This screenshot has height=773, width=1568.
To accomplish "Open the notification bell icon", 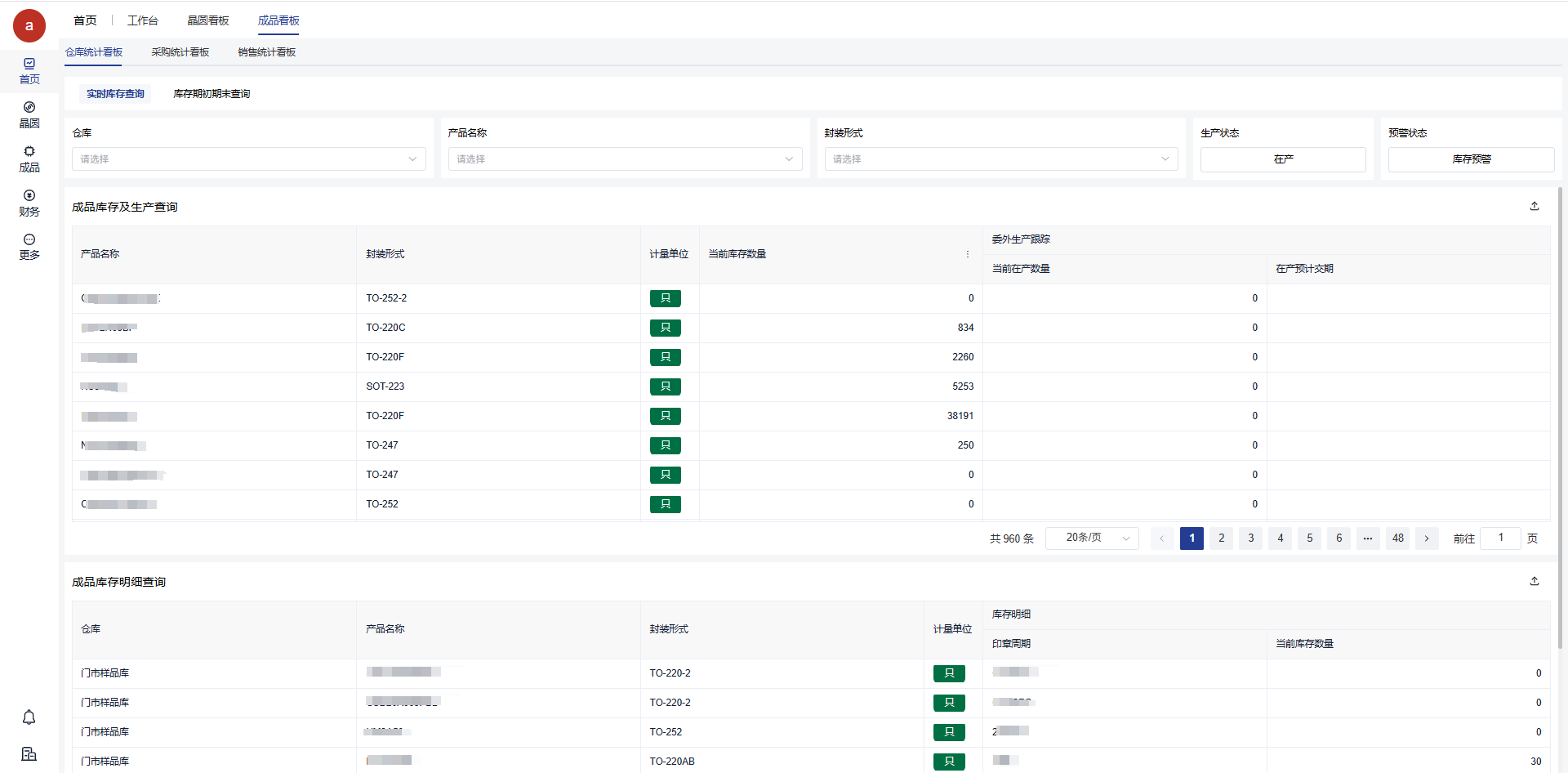I will 29,717.
